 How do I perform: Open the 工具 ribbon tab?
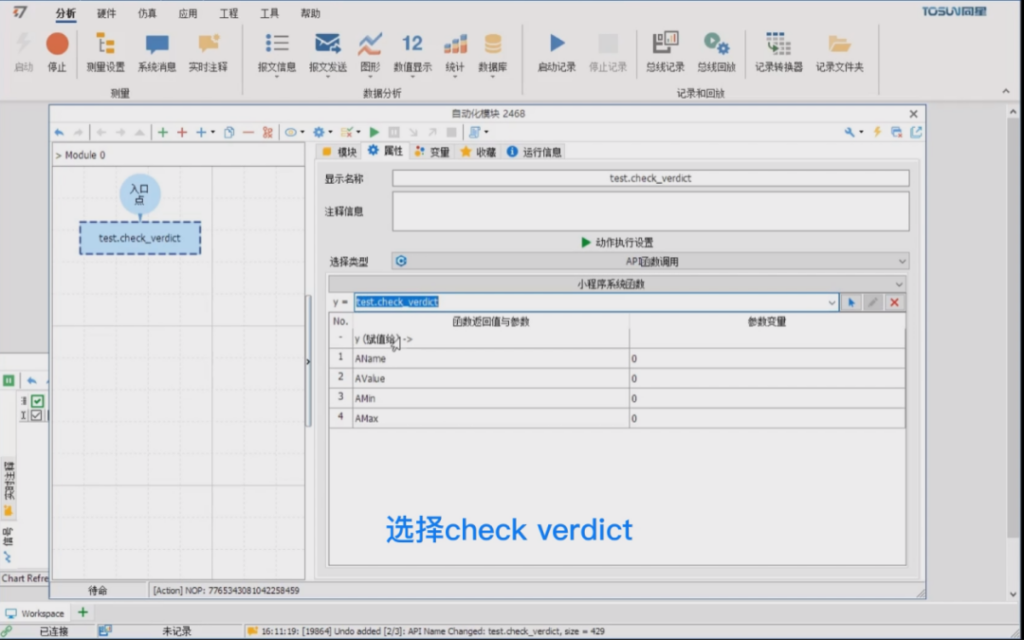click(269, 14)
